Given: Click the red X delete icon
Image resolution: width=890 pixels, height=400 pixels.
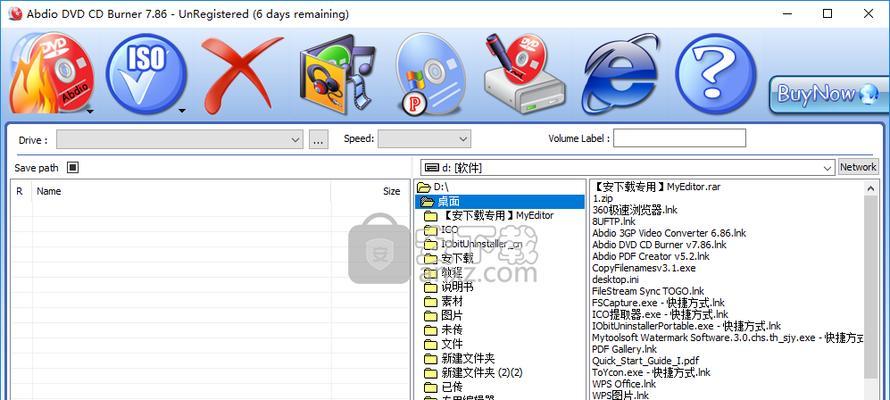Looking at the screenshot, I should 242,74.
